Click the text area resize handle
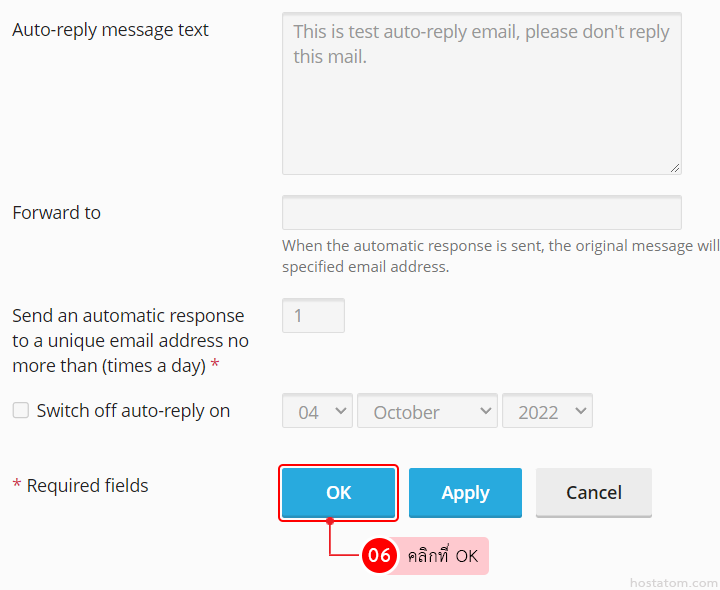The height and width of the screenshot is (590, 720). (x=675, y=168)
